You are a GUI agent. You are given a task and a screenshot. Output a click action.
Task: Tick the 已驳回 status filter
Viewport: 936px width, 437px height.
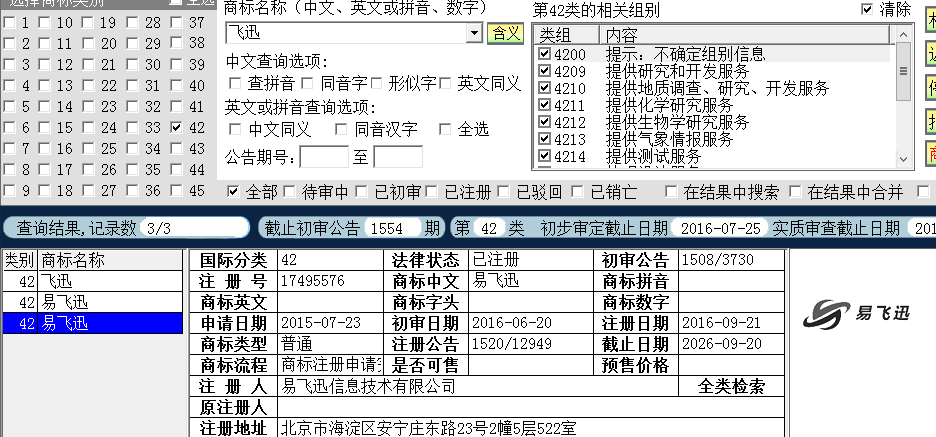[503, 192]
